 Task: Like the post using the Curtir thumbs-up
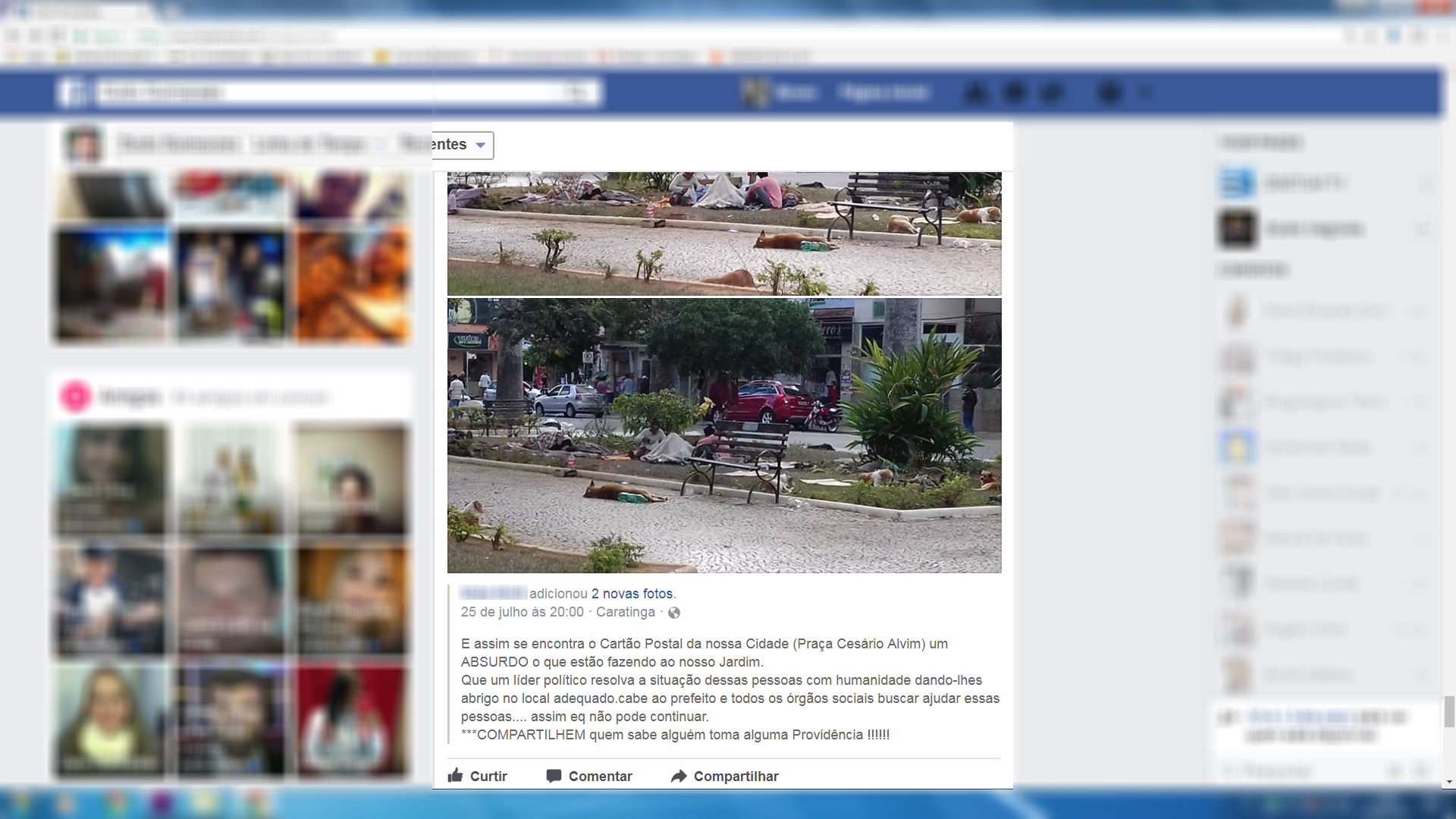point(456,776)
